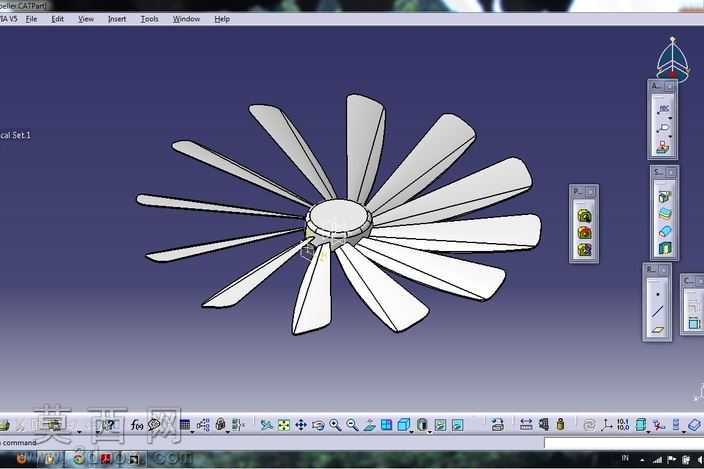Click bottom green icon in S panel
The width and height of the screenshot is (704, 469).
coord(664,248)
